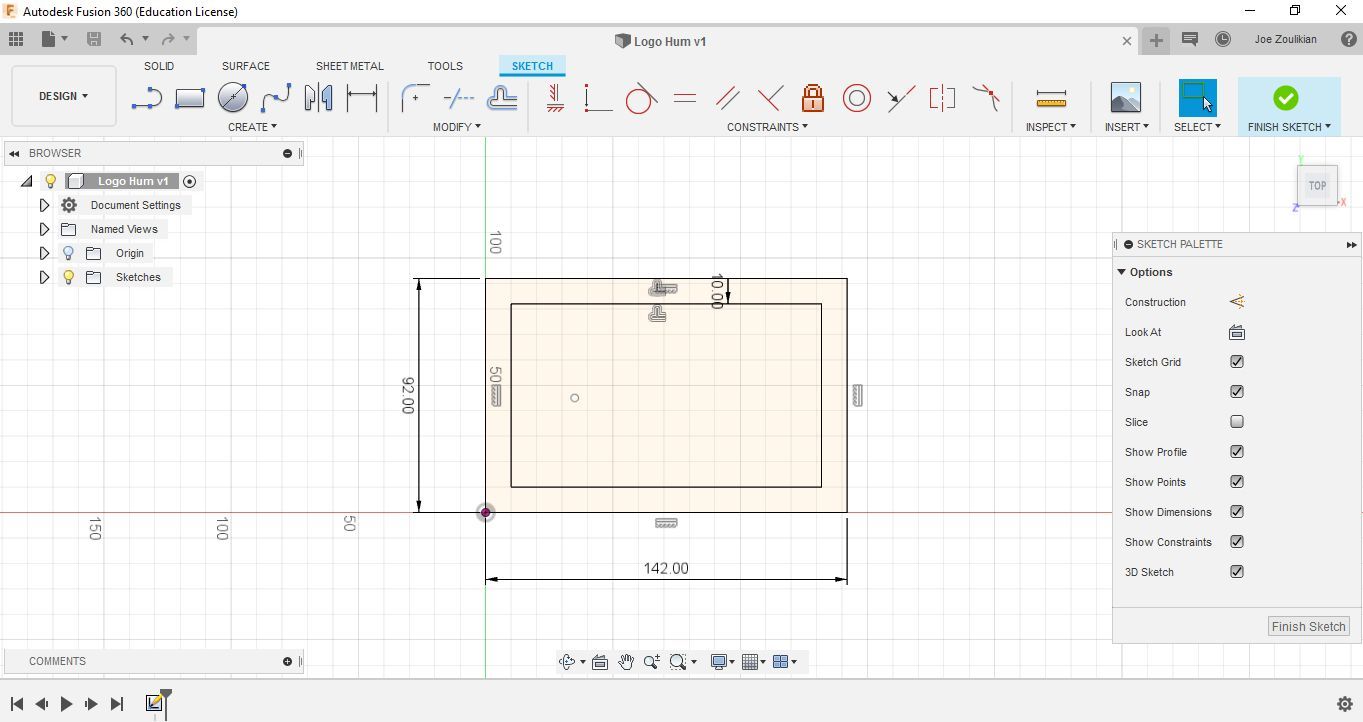The image size is (1363, 722).
Task: Apply the Fix/Unfix lock constraint
Action: point(813,98)
